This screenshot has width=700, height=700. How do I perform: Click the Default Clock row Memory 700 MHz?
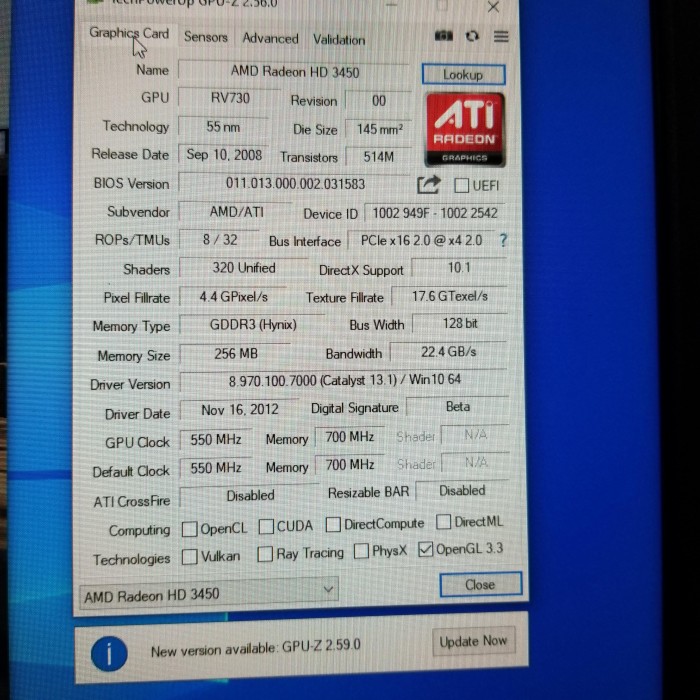coord(350,465)
